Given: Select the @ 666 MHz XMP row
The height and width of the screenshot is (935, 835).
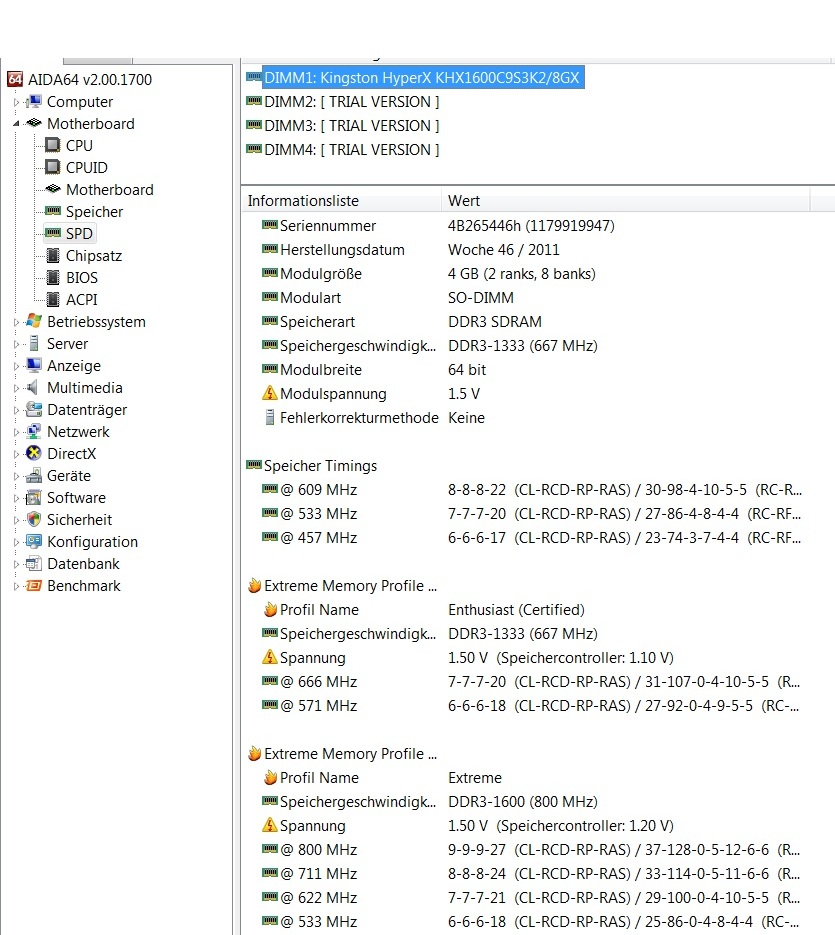Looking at the screenshot, I should coord(531,682).
